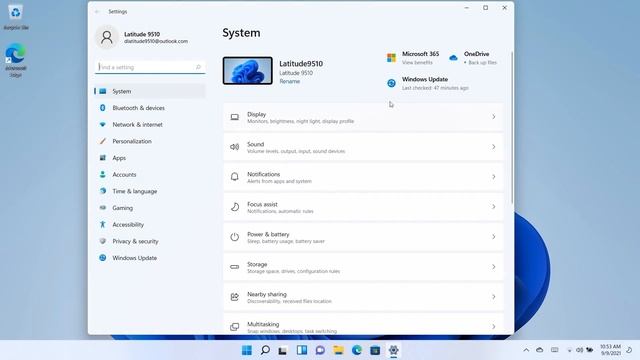This screenshot has height=360, width=640.
Task: Open Accounts section
Action: [x=150, y=175]
